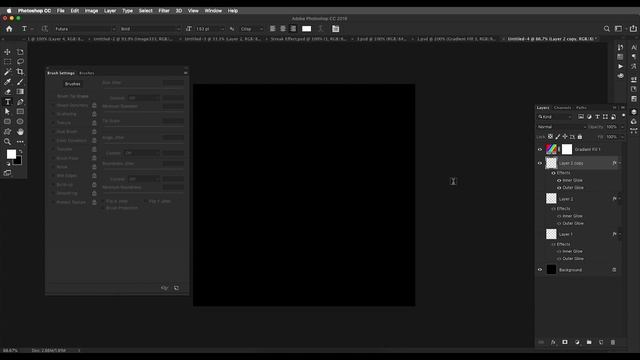This screenshot has height=360, width=640.
Task: Select the Ellipse shape tool
Action: click(20, 122)
